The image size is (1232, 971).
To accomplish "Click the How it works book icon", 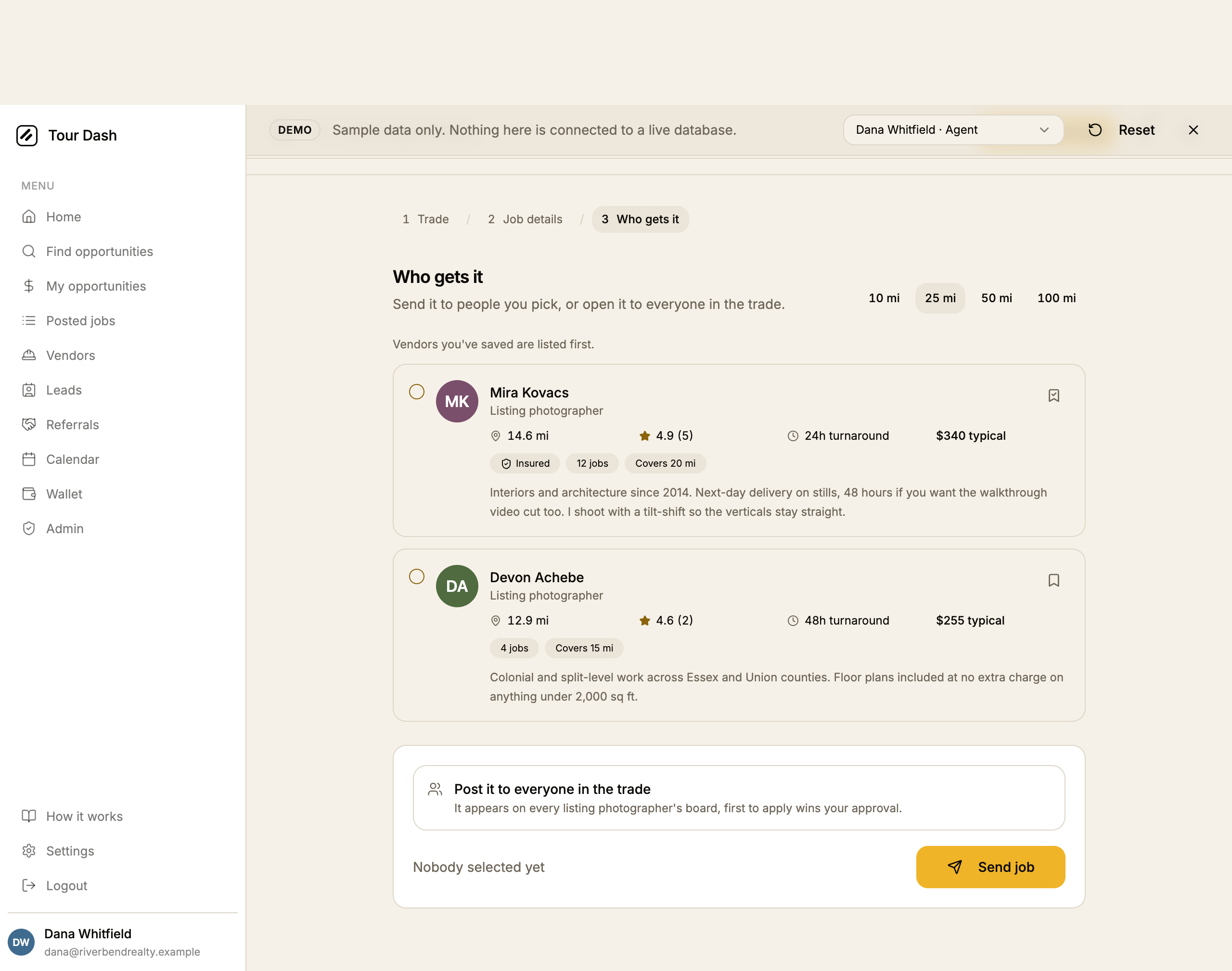I will tap(29, 817).
